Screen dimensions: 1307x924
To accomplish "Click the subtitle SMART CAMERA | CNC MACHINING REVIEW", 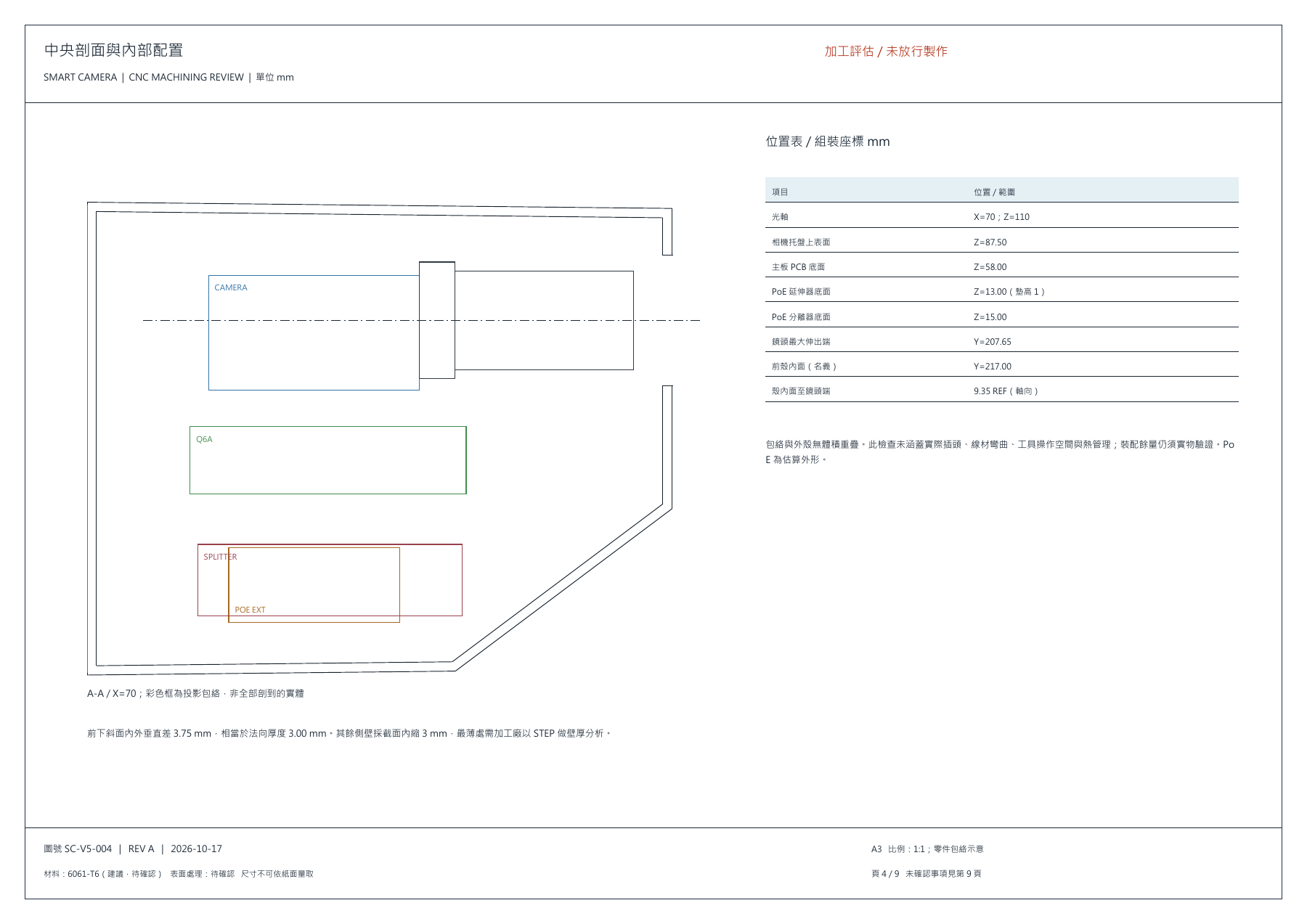I will tap(144, 77).
